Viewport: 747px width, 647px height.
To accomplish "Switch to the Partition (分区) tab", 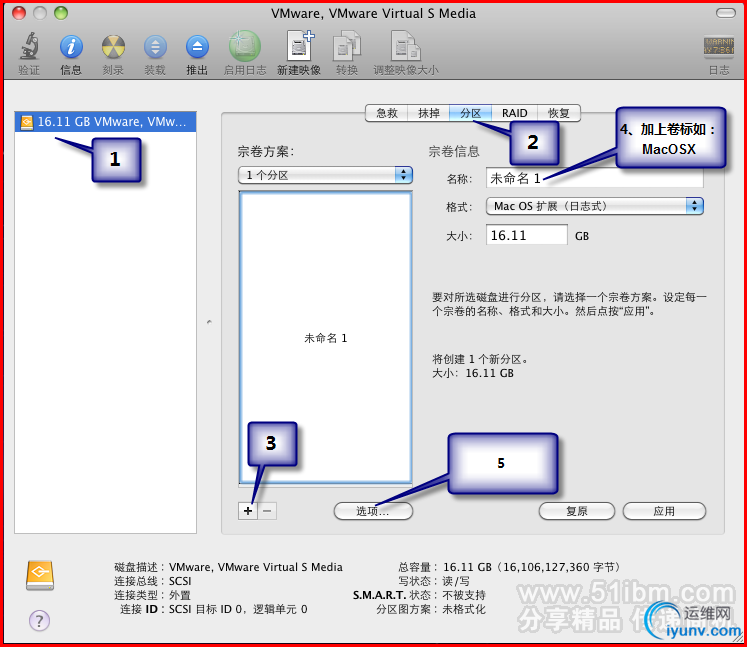I will pos(470,113).
